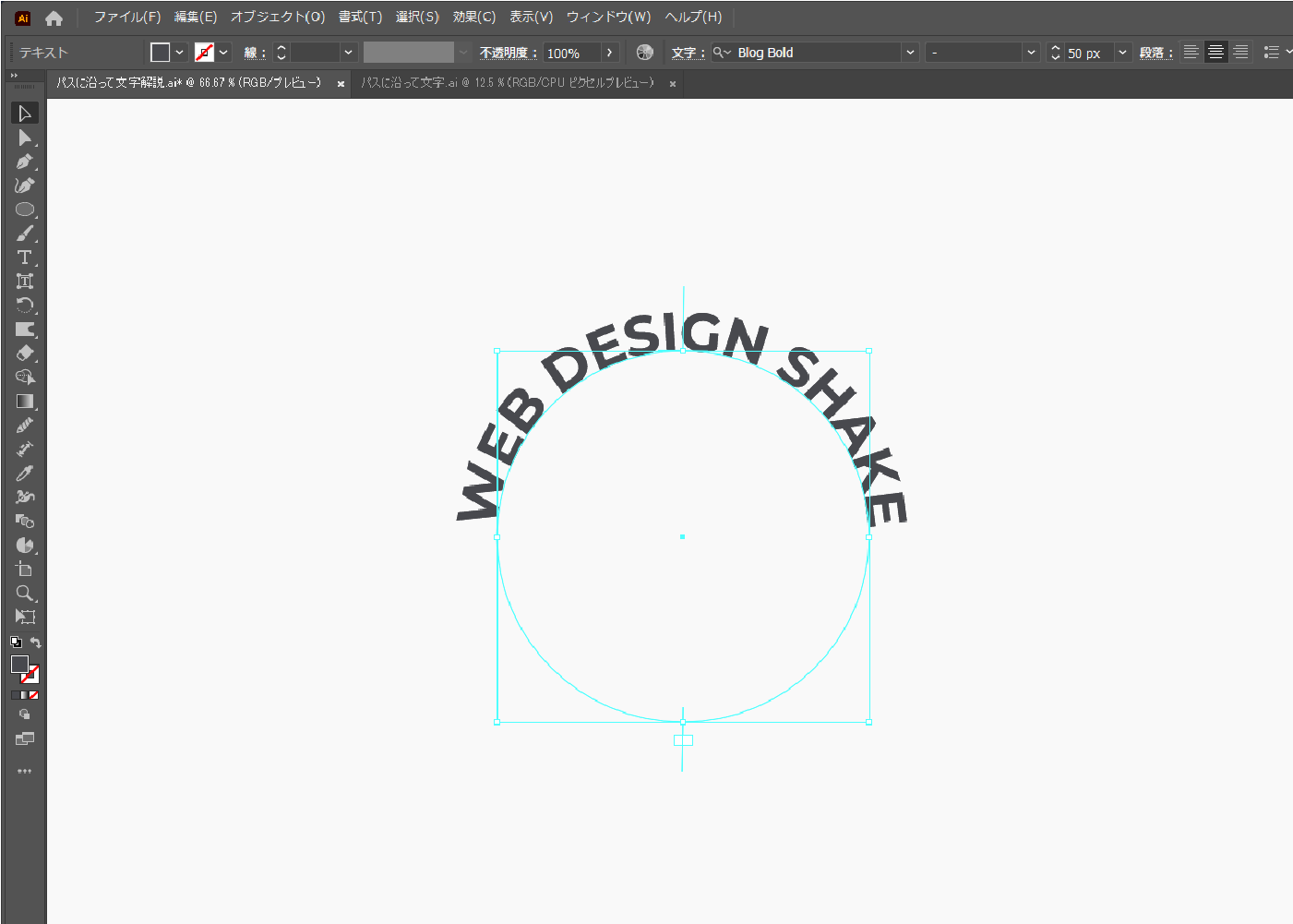This screenshot has height=924, width=1293.
Task: Open the Recolor Artwork wheel icon
Action: (x=644, y=53)
